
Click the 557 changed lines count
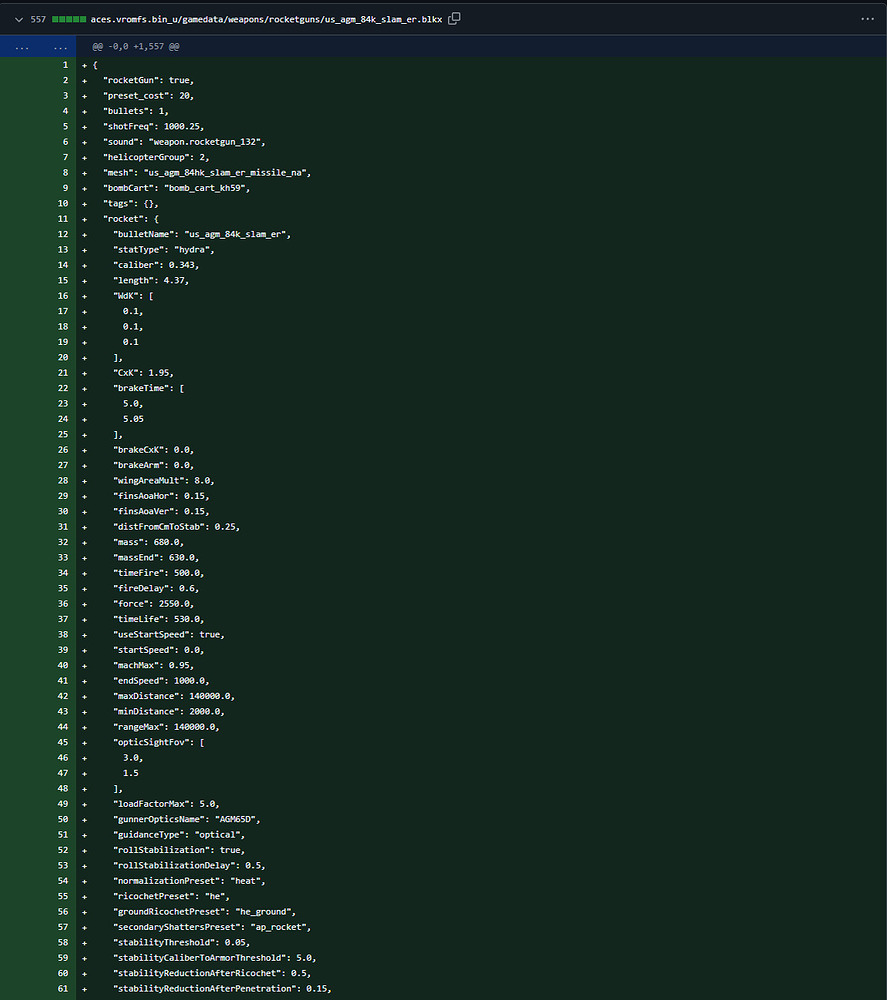39,19
